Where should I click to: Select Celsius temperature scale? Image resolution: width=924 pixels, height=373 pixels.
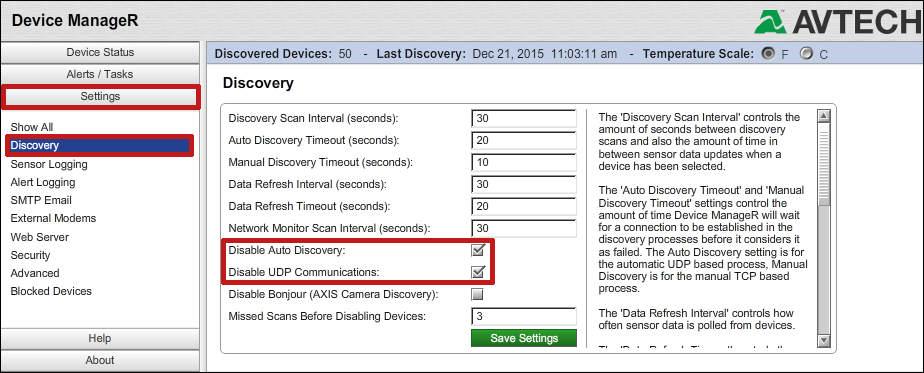tap(806, 54)
